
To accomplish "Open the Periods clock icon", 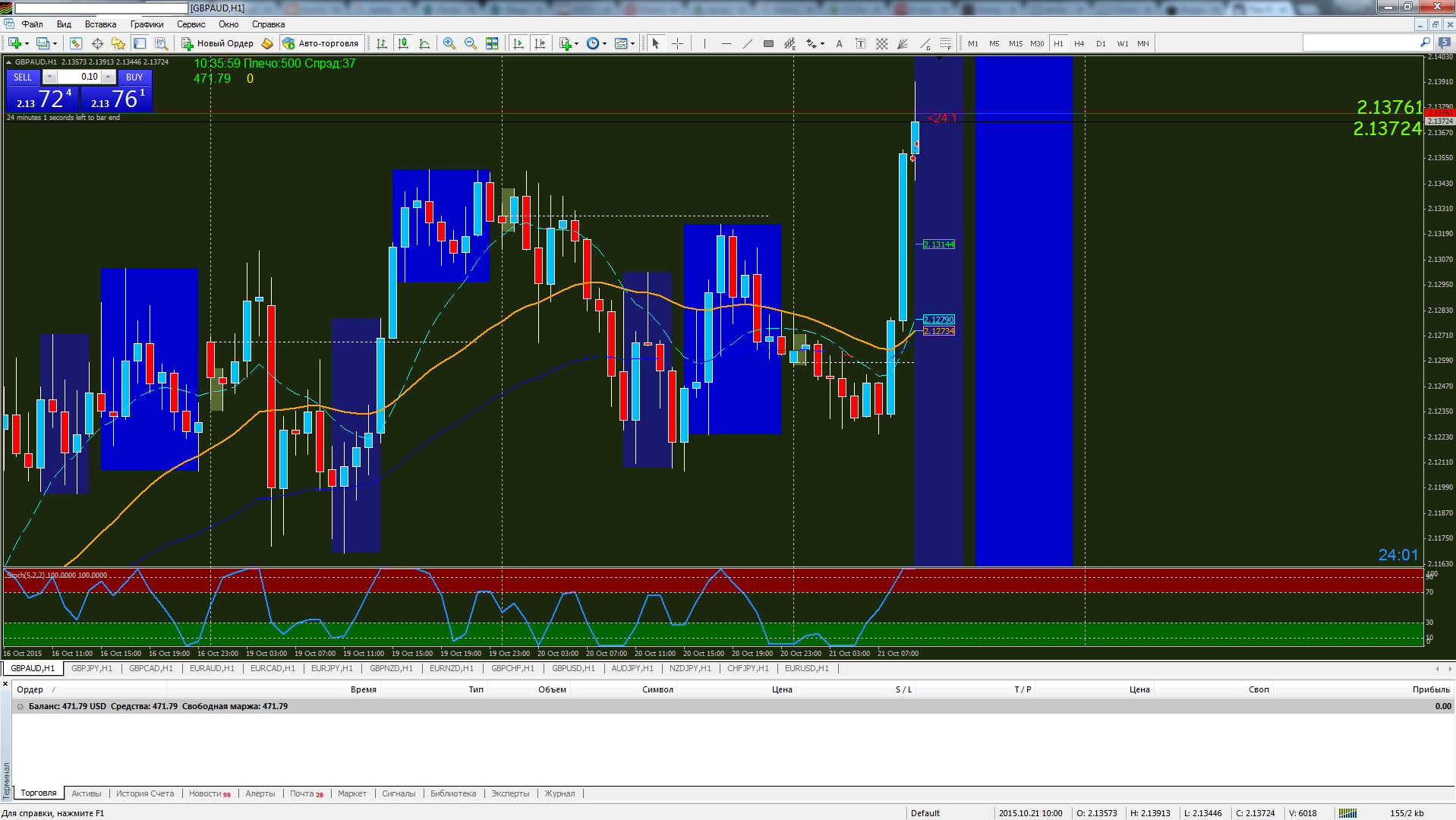I will [593, 43].
